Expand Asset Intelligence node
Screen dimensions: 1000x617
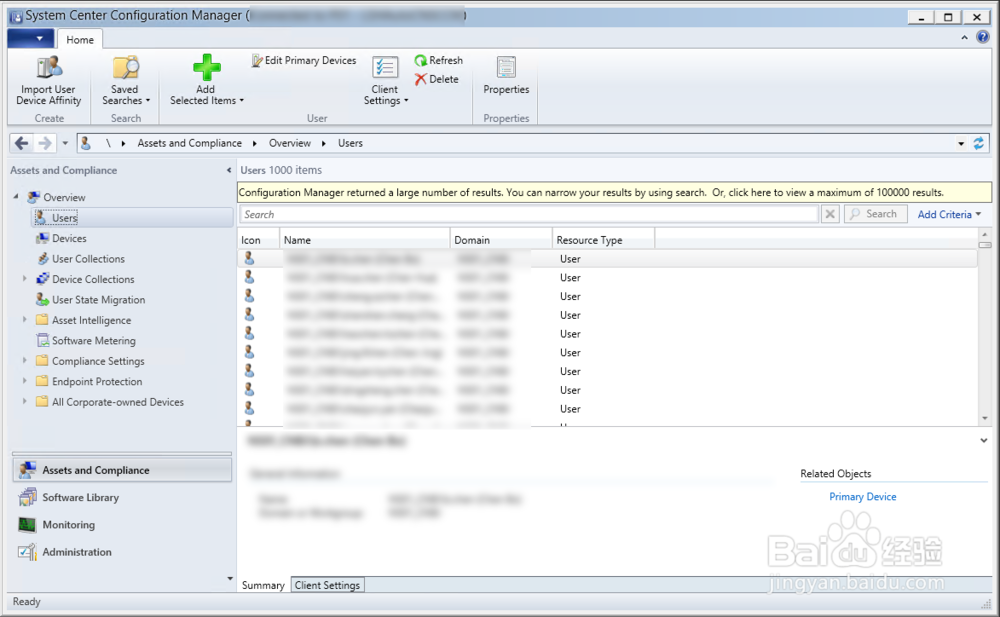coord(25,319)
